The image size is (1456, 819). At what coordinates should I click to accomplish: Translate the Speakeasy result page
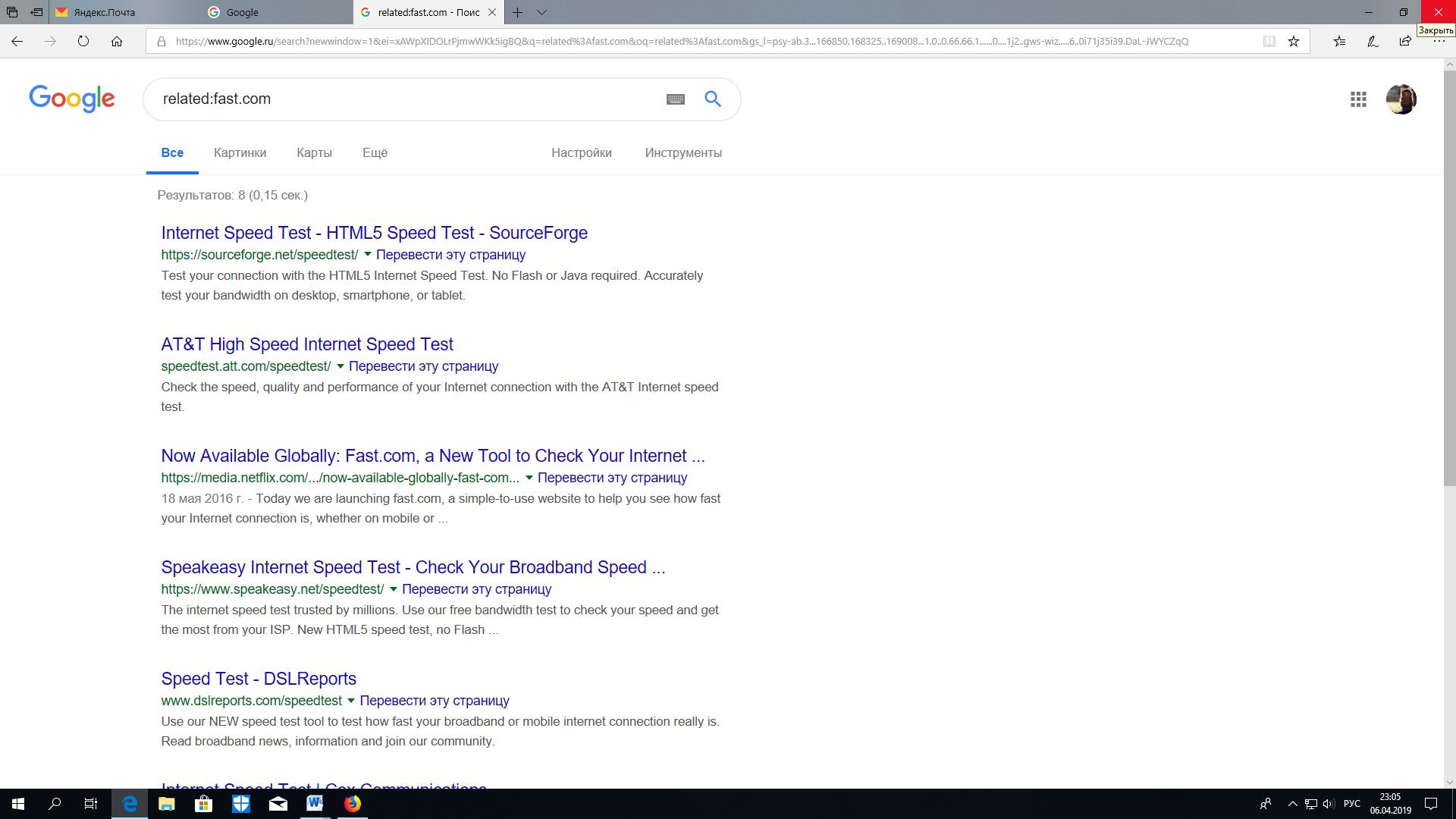(x=476, y=589)
